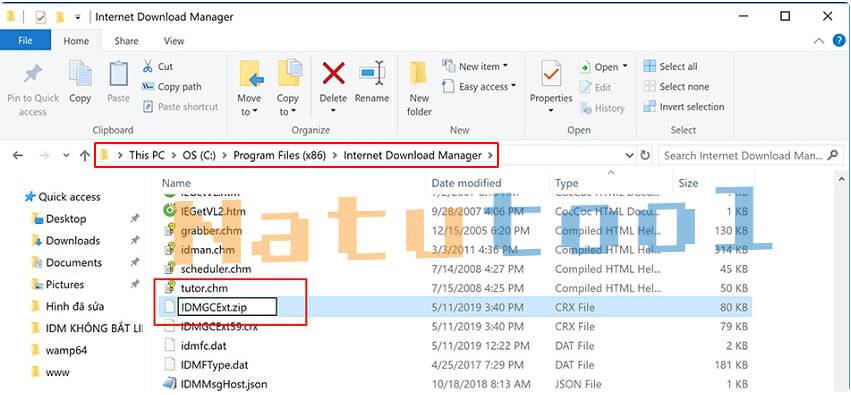
Task: Open the Hình đã sửa folder
Action: click(68, 307)
